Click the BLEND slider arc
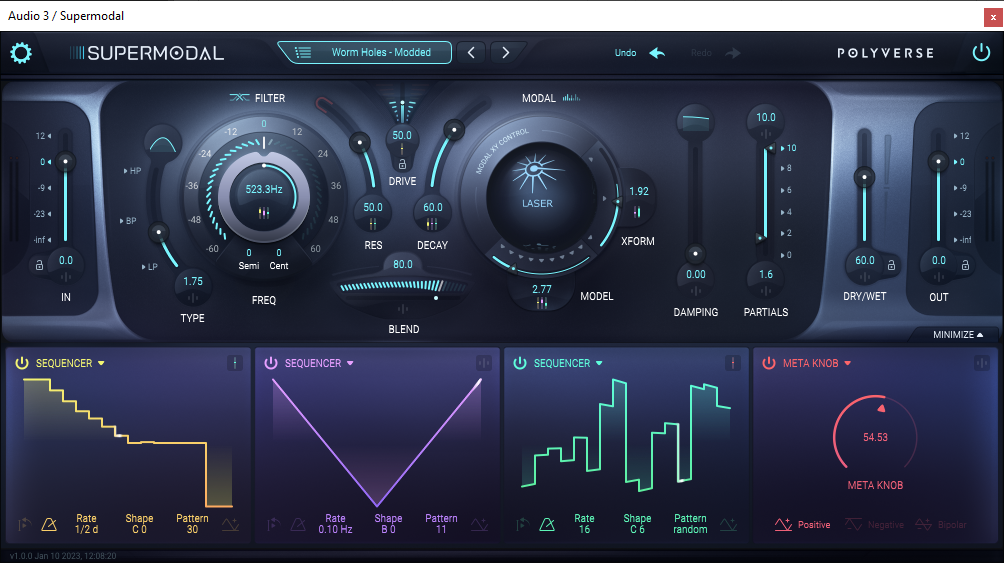Viewport: 1004px width, 563px height. (402, 286)
